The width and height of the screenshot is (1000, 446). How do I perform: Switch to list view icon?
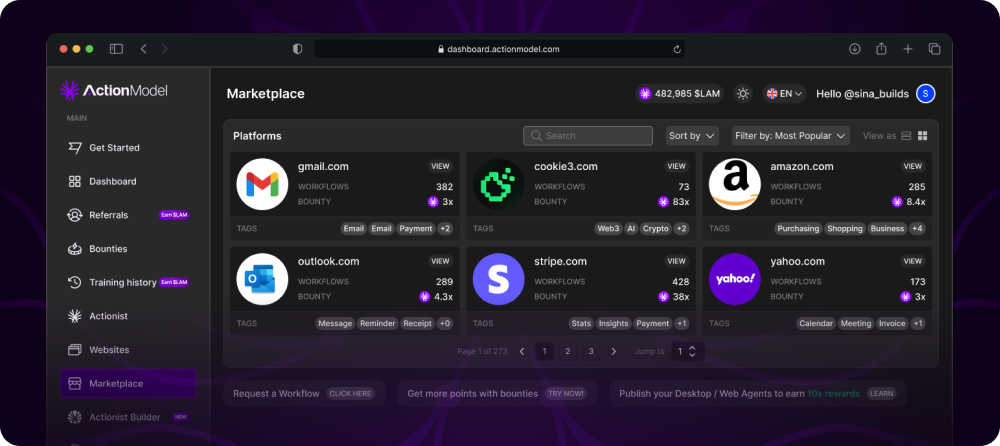[x=906, y=136]
